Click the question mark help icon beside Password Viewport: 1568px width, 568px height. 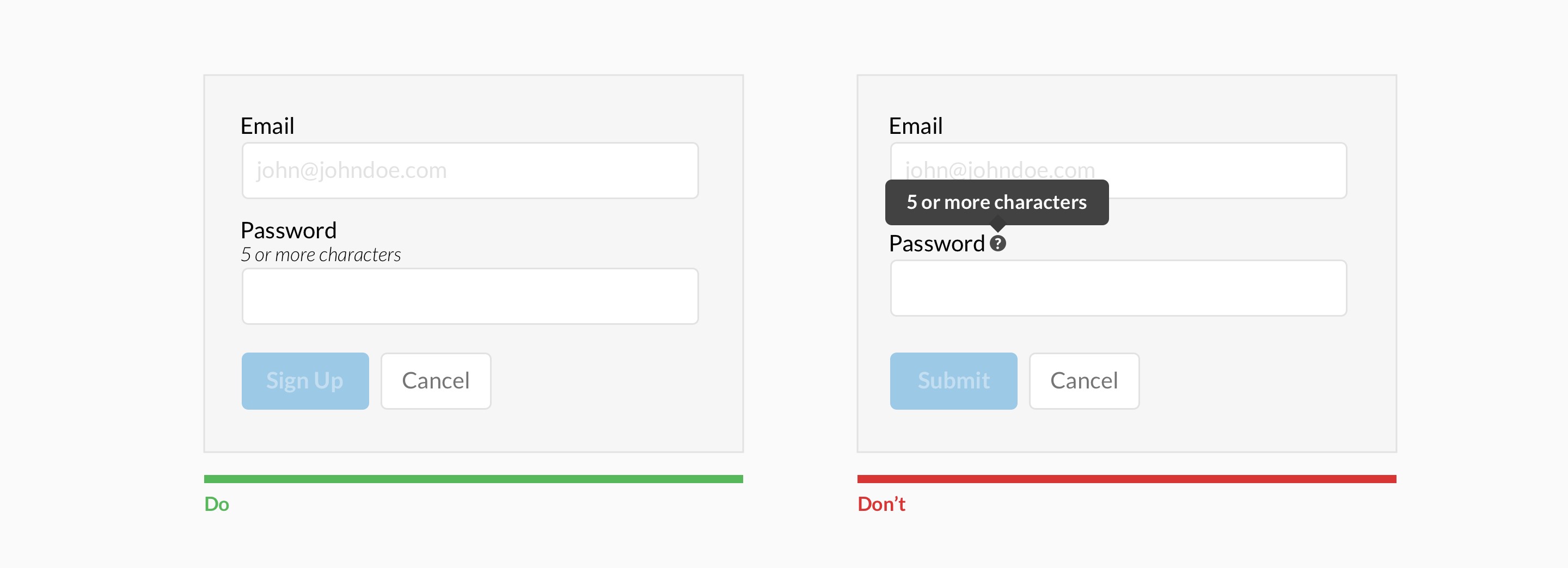(x=997, y=243)
